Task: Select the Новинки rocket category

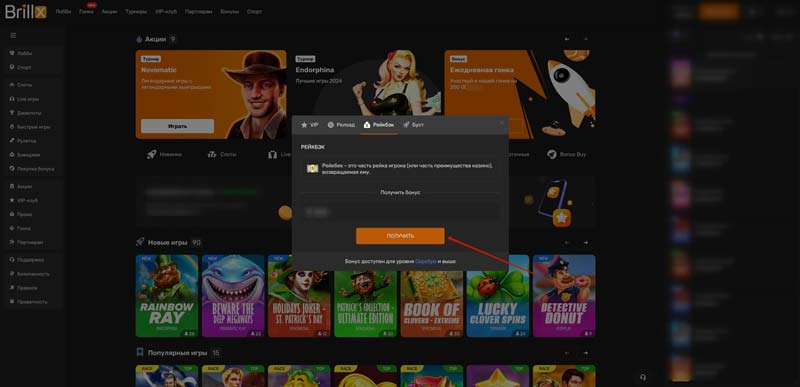Action: click(x=164, y=154)
